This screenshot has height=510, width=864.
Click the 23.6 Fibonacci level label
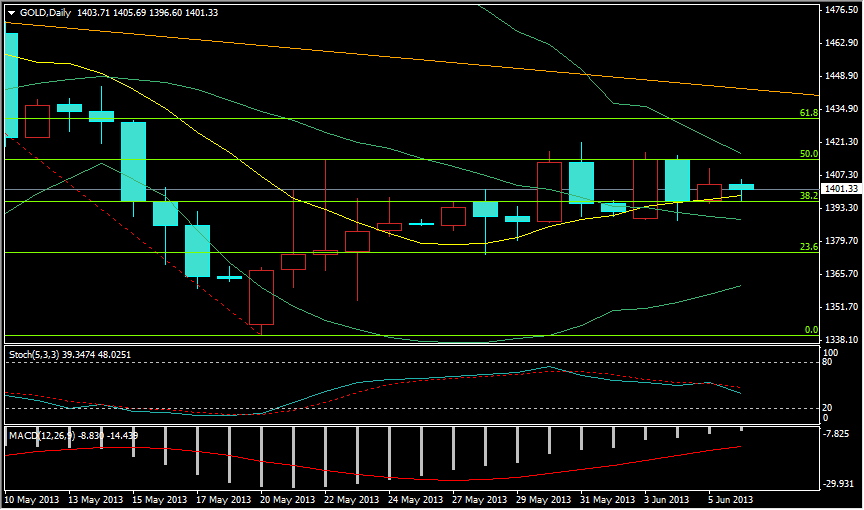809,247
